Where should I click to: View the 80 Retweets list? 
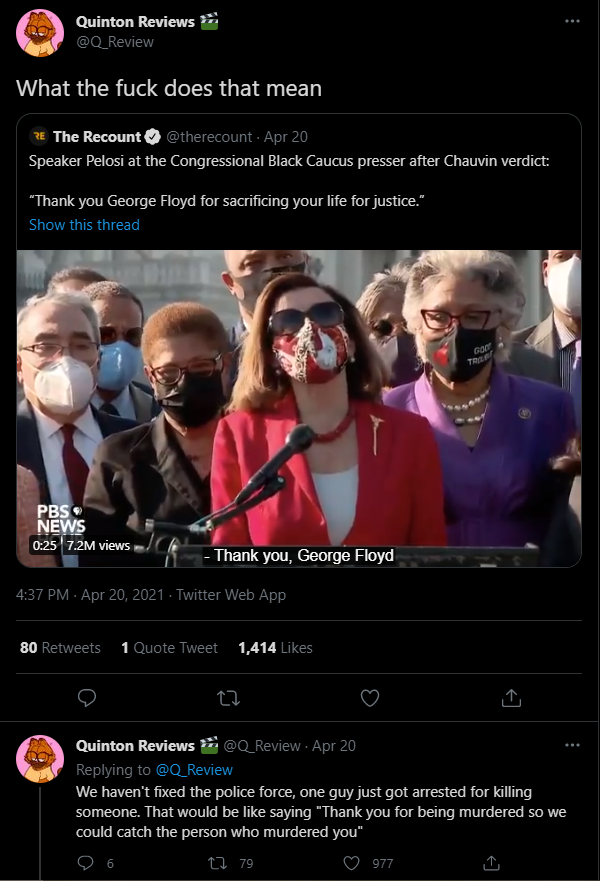(60, 648)
